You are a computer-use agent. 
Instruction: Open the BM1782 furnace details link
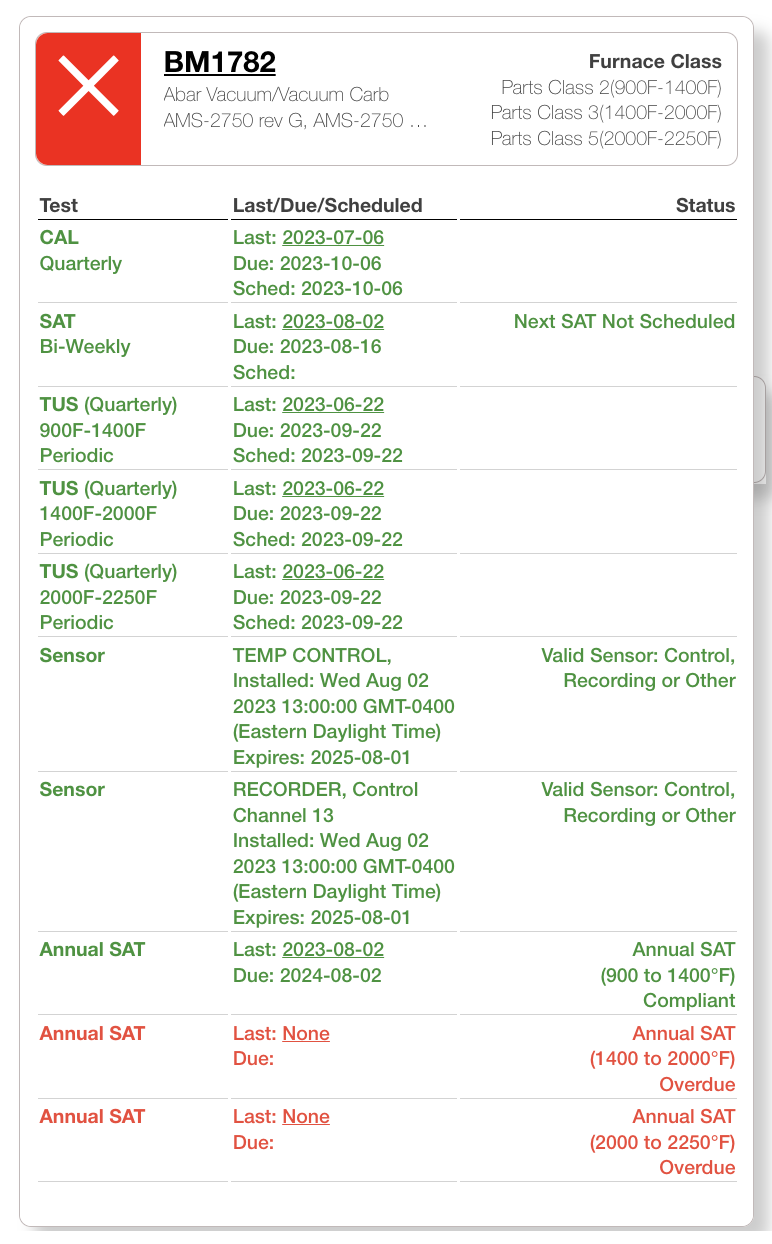tap(220, 61)
